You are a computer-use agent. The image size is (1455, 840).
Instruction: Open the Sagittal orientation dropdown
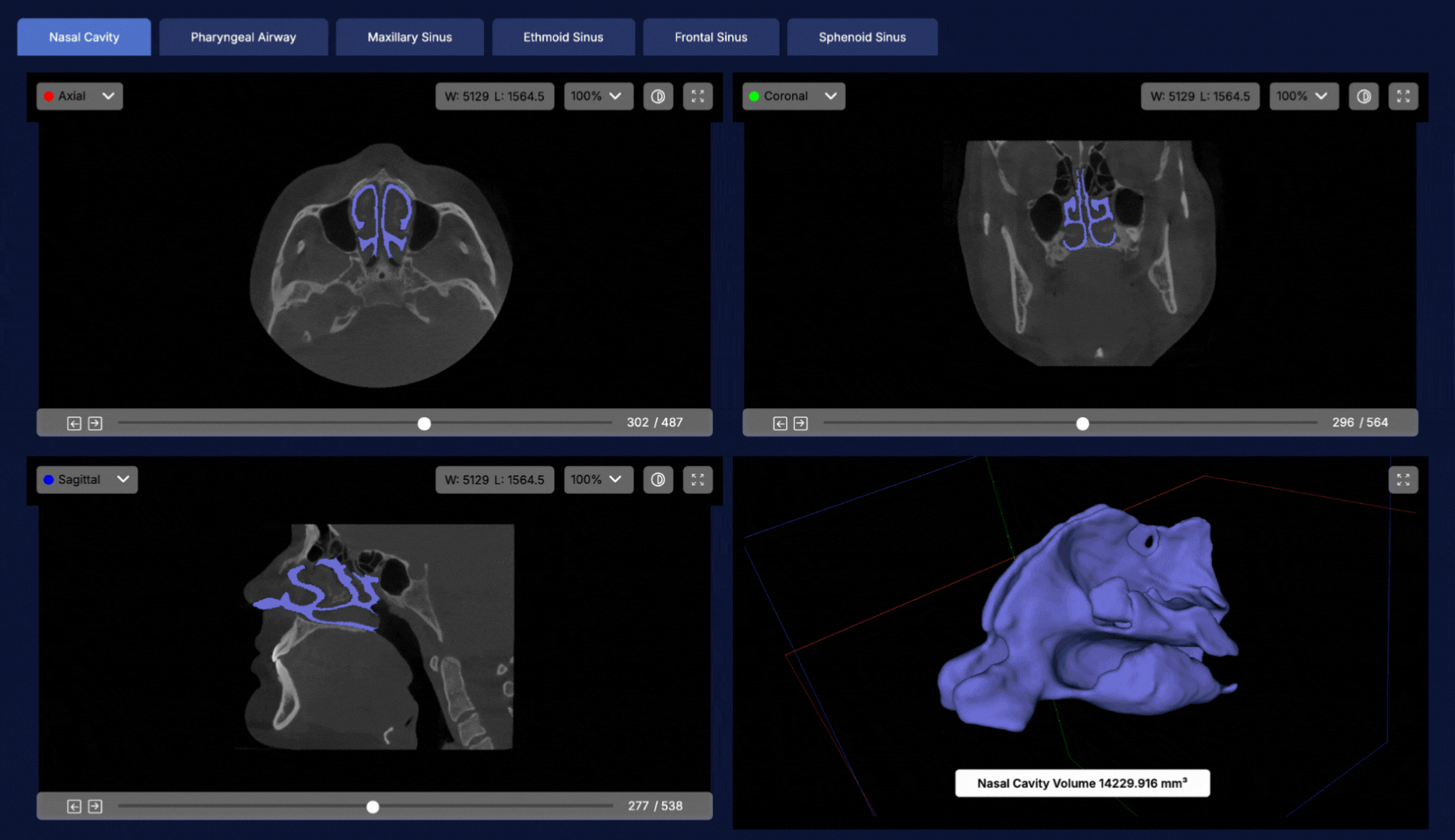(x=86, y=480)
